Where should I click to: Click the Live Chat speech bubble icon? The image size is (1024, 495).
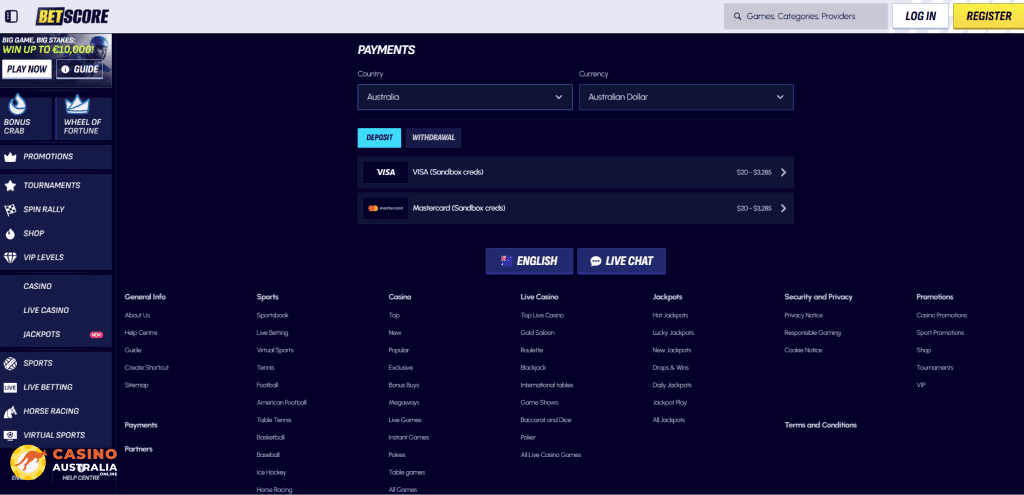click(x=596, y=261)
